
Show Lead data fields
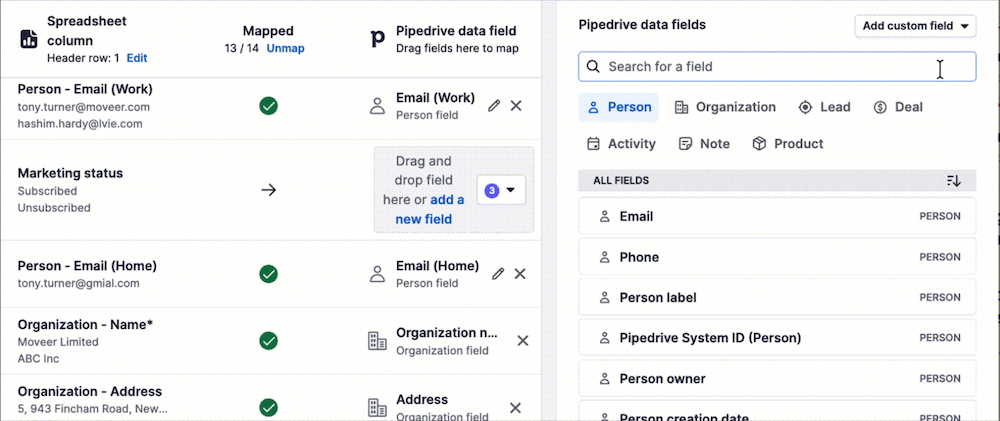pyautogui.click(x=823, y=107)
